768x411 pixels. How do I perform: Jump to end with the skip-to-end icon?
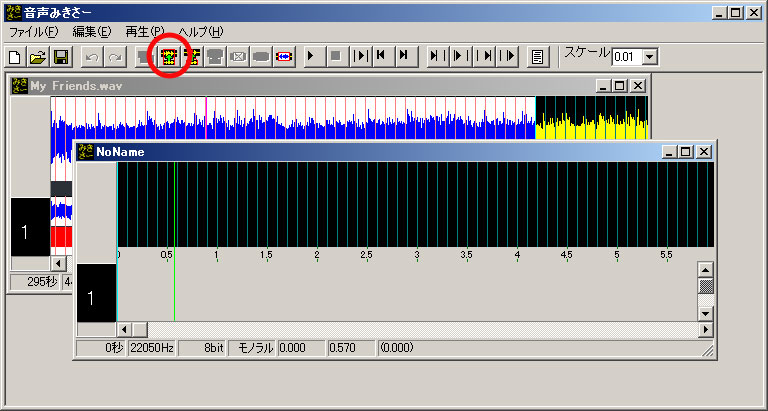406,57
